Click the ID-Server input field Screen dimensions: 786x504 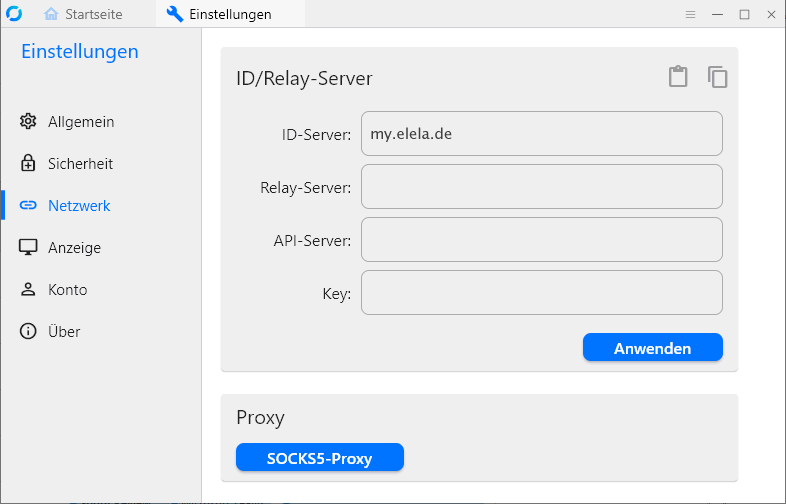pos(541,134)
